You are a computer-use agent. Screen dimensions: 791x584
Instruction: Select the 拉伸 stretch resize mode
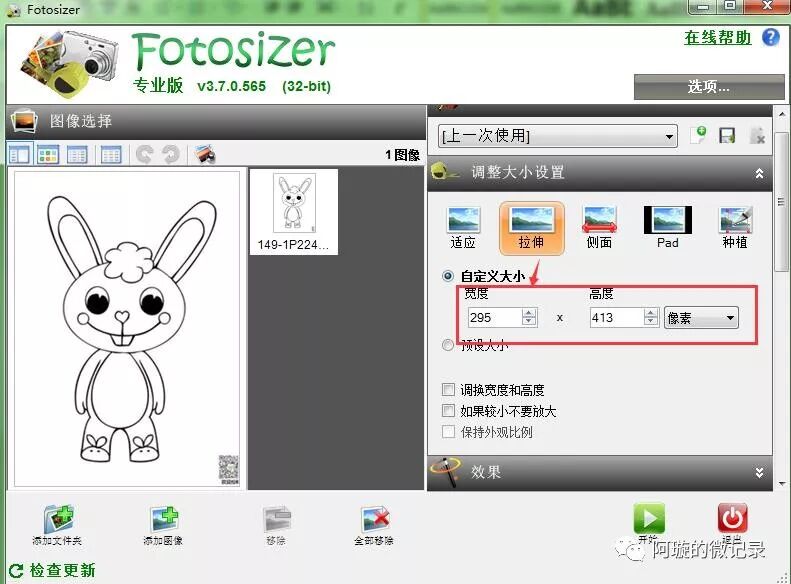coord(531,228)
